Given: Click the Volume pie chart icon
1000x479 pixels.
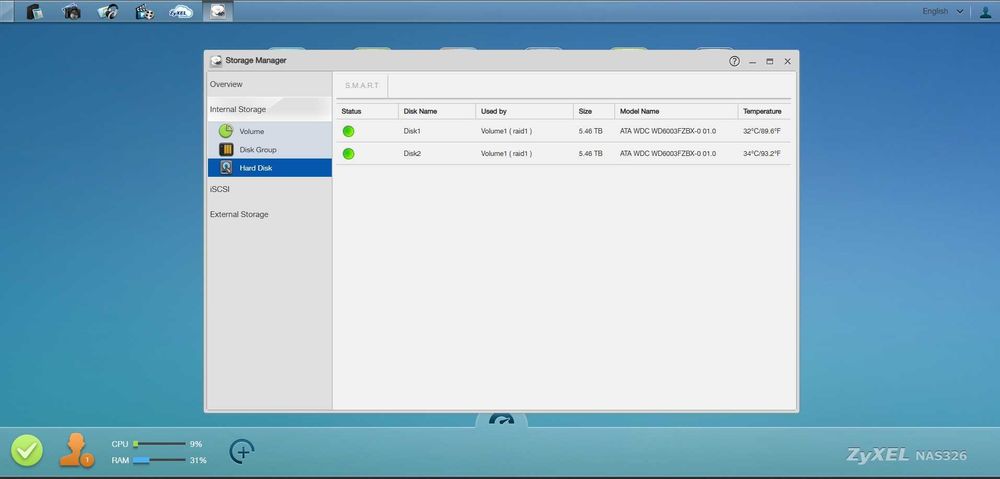Looking at the screenshot, I should coord(226,131).
